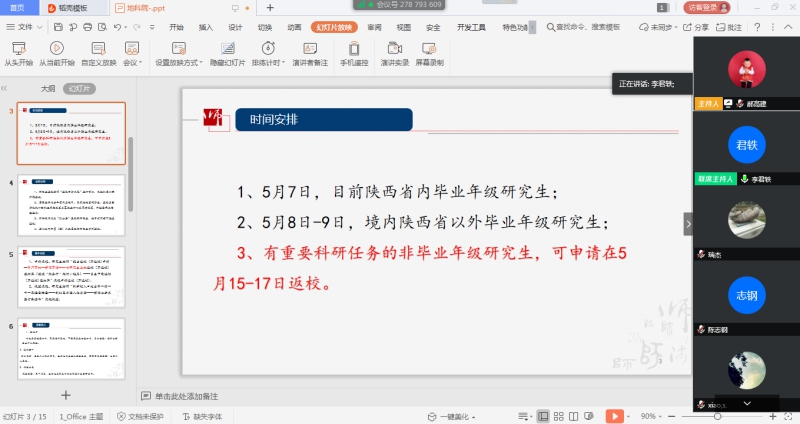Start 屏幕录制 screen recording

point(430,52)
